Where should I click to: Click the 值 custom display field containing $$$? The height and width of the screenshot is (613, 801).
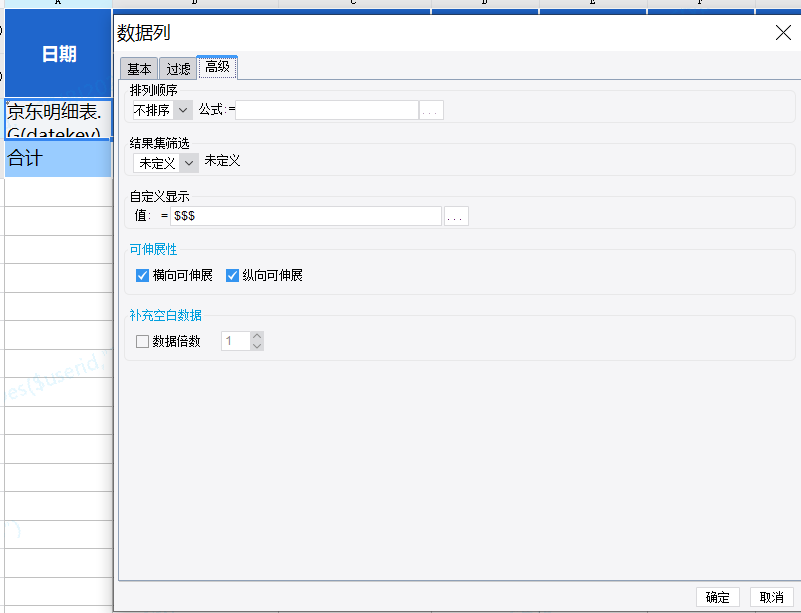point(305,216)
